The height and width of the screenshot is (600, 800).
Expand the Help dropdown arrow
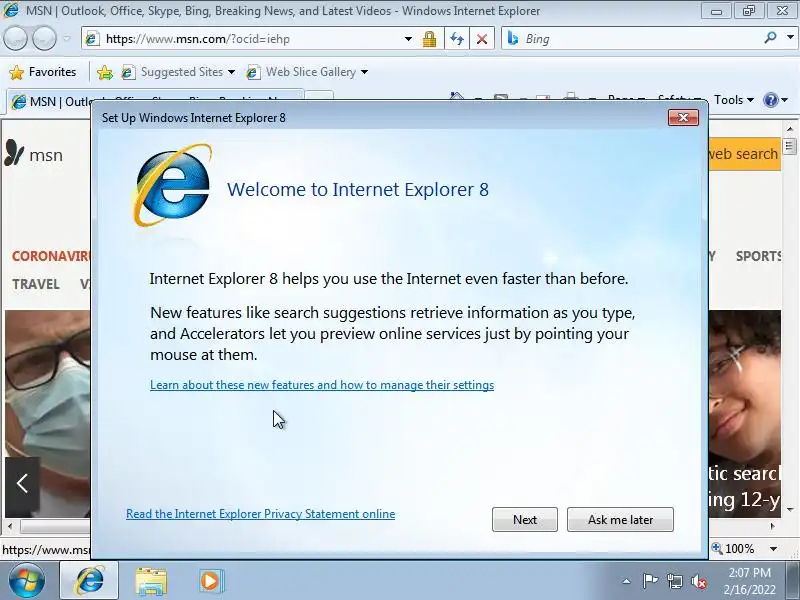tap(785, 100)
